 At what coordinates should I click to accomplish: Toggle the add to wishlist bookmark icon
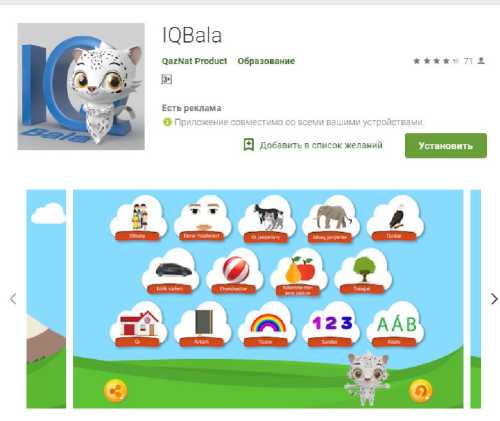click(x=249, y=145)
